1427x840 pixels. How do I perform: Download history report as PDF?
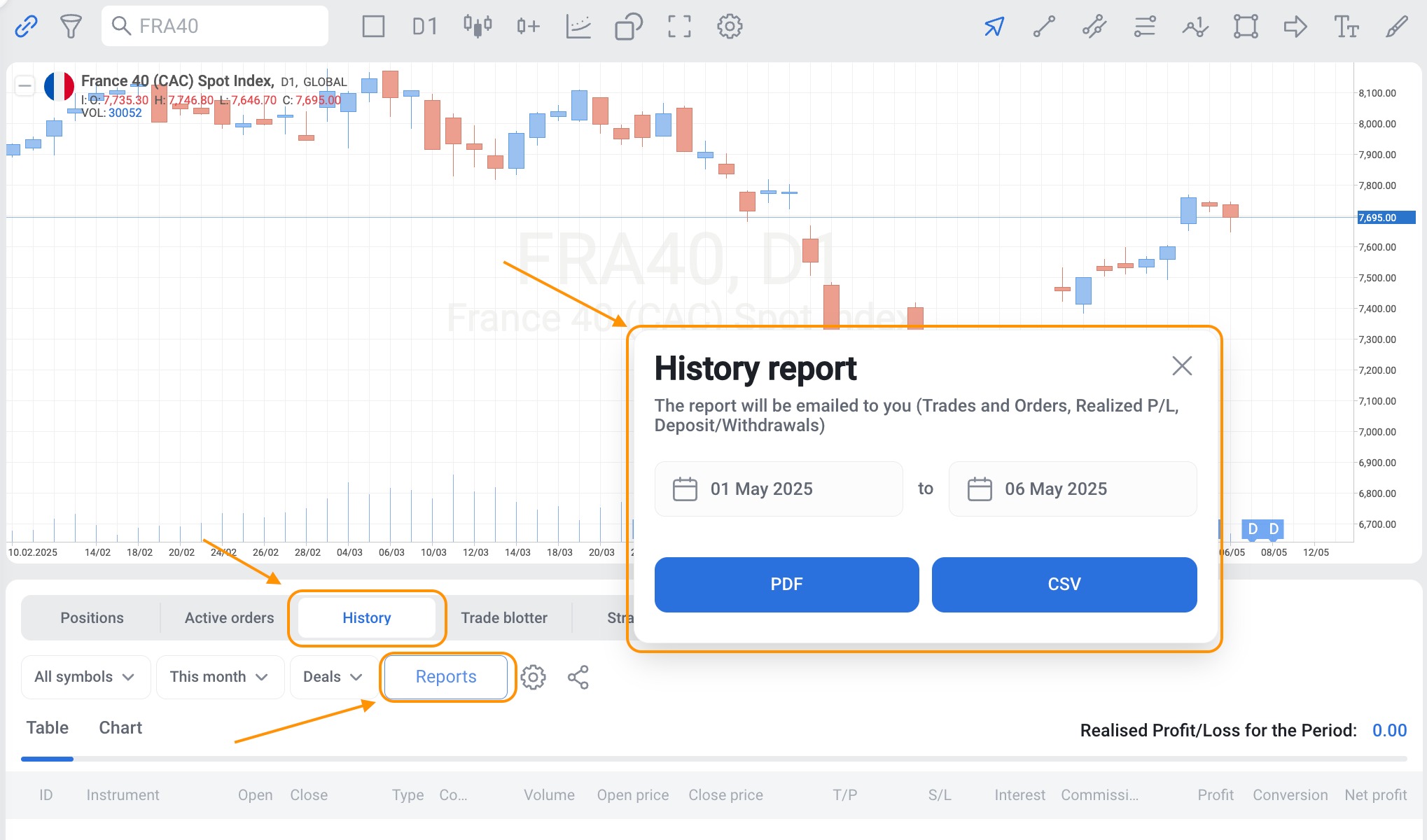pos(786,584)
